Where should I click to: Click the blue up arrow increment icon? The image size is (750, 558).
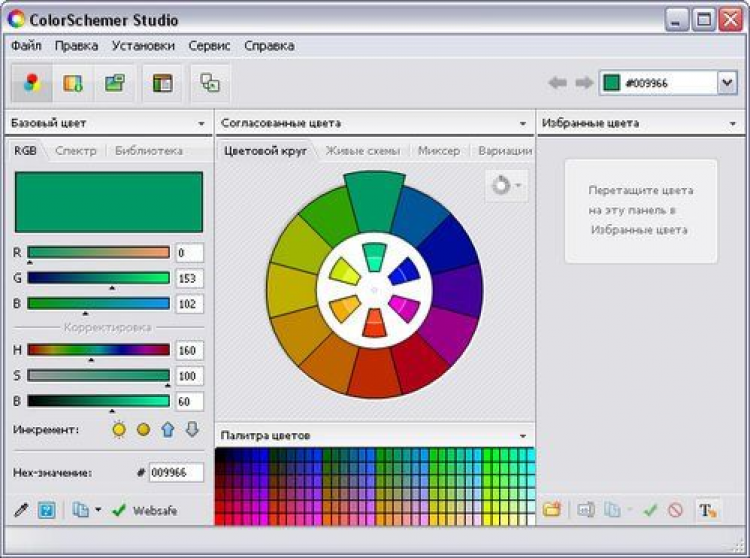tap(168, 429)
